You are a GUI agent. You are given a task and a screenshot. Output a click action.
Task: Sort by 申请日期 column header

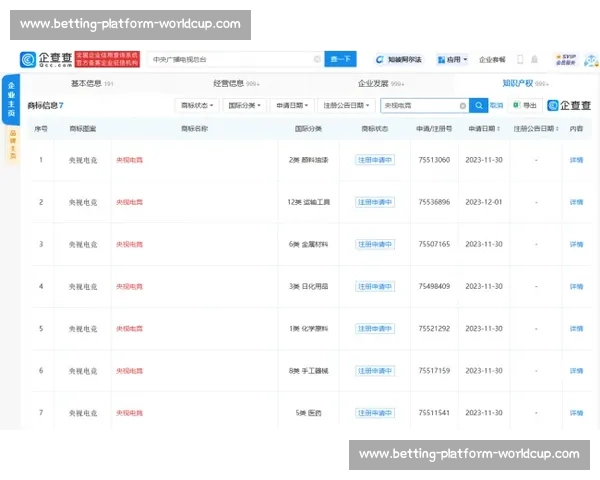484,129
